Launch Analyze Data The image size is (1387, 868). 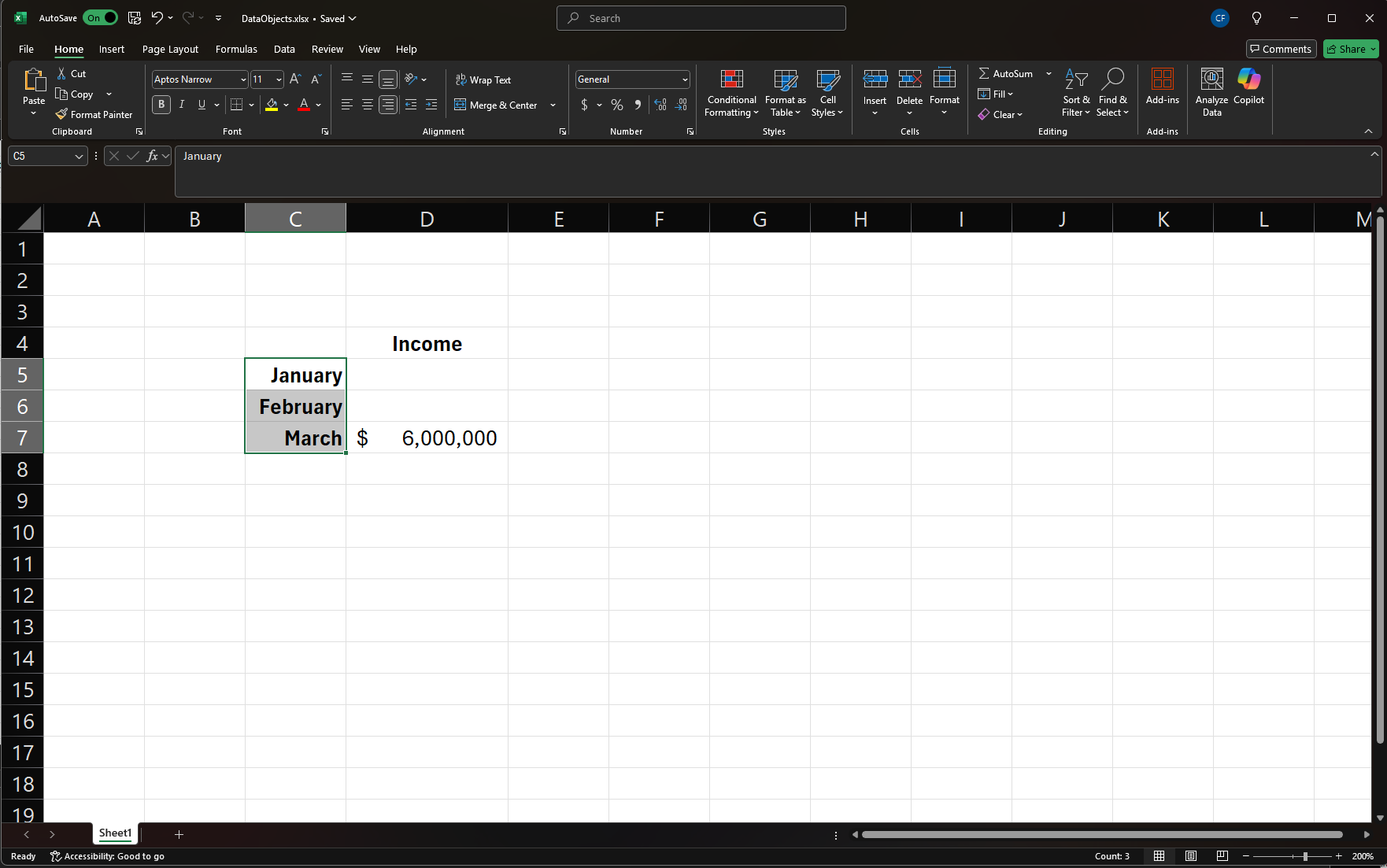[1211, 93]
